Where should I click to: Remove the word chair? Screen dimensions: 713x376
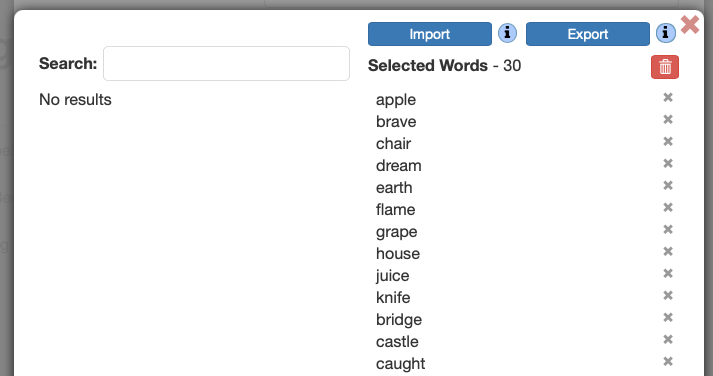(x=668, y=141)
